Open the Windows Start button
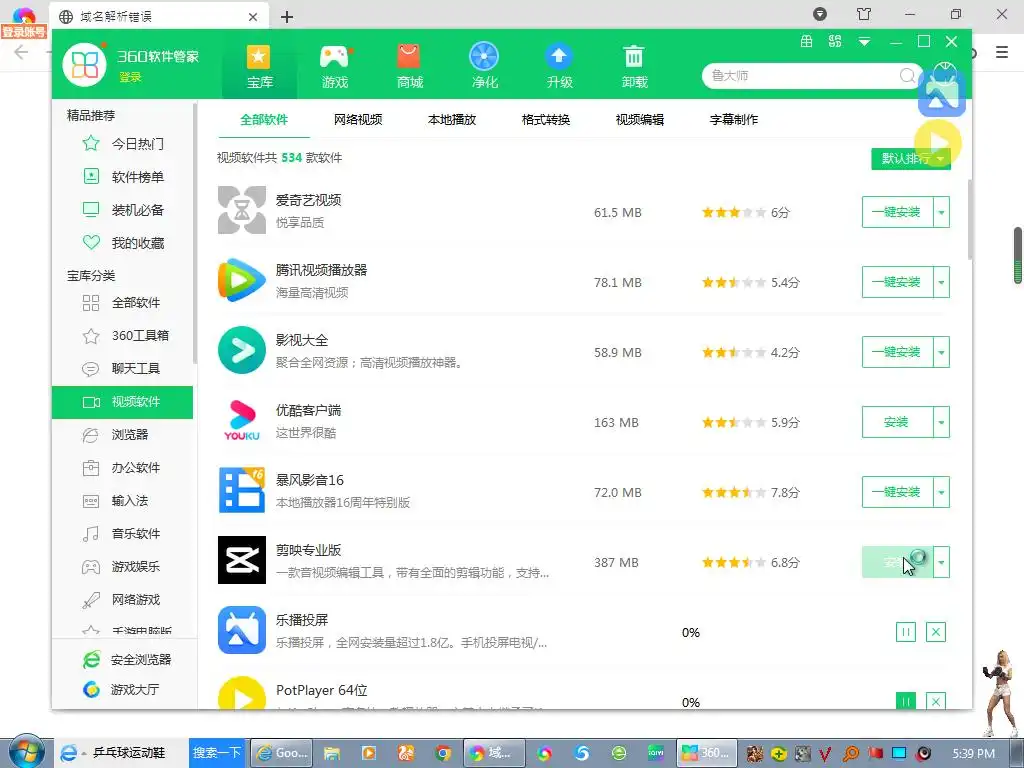1024x768 pixels. coord(26,752)
